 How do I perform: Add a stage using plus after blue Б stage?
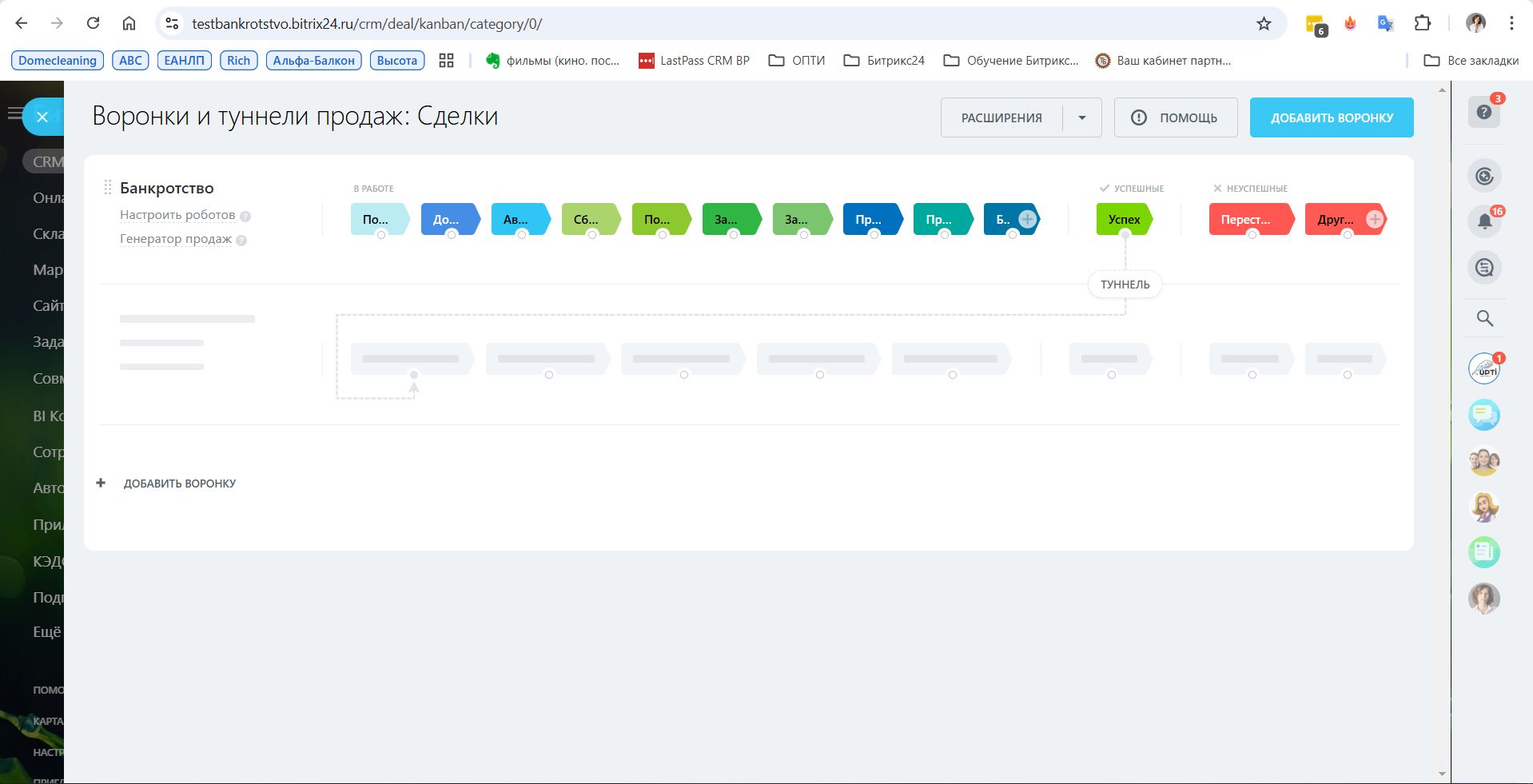click(1028, 219)
